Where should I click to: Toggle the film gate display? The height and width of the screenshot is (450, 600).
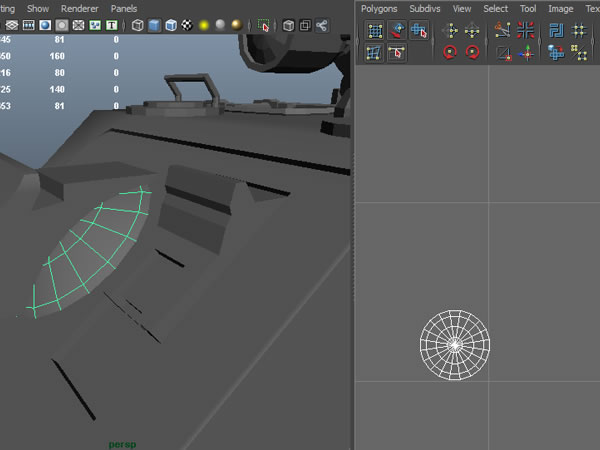click(29, 25)
